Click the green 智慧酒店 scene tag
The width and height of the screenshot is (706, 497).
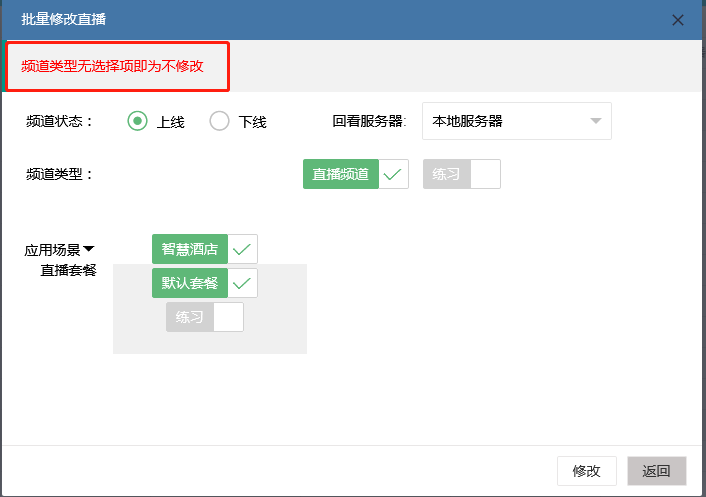(x=190, y=249)
